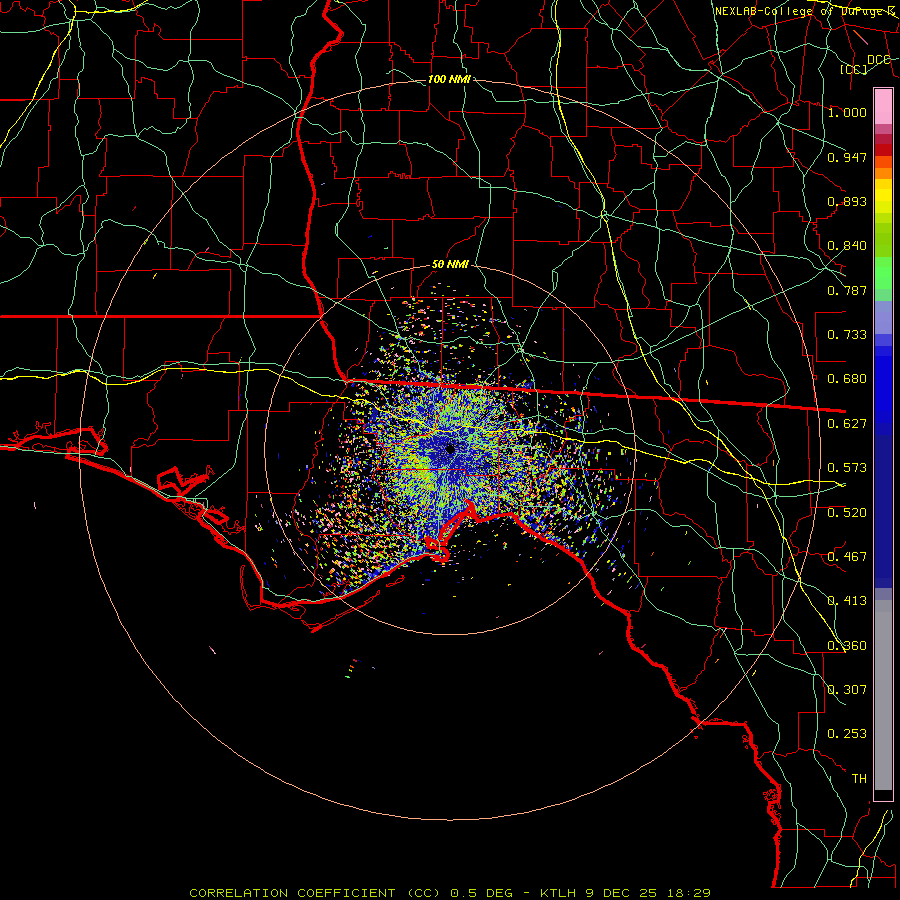Select the 1.000 color scale value
The height and width of the screenshot is (900, 900).
[847, 112]
